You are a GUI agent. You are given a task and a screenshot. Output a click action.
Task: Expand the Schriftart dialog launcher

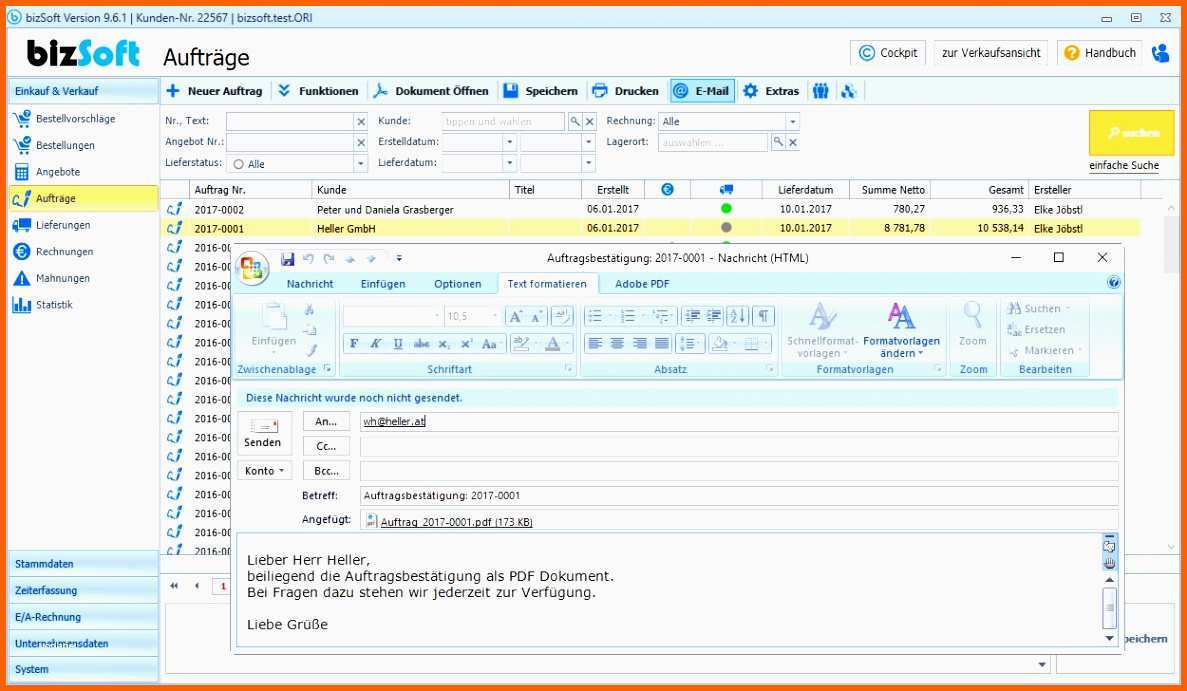coord(569,369)
